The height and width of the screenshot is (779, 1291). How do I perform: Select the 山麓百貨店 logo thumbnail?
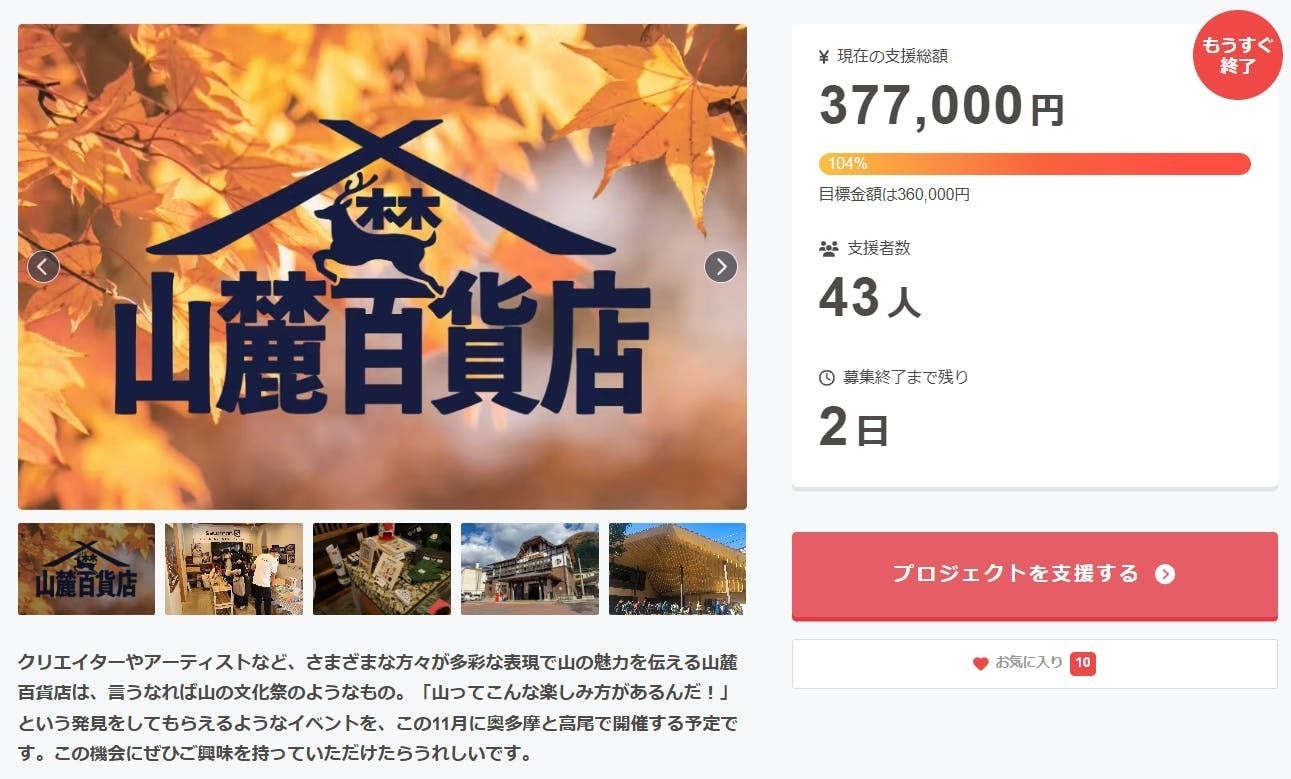[x=86, y=569]
